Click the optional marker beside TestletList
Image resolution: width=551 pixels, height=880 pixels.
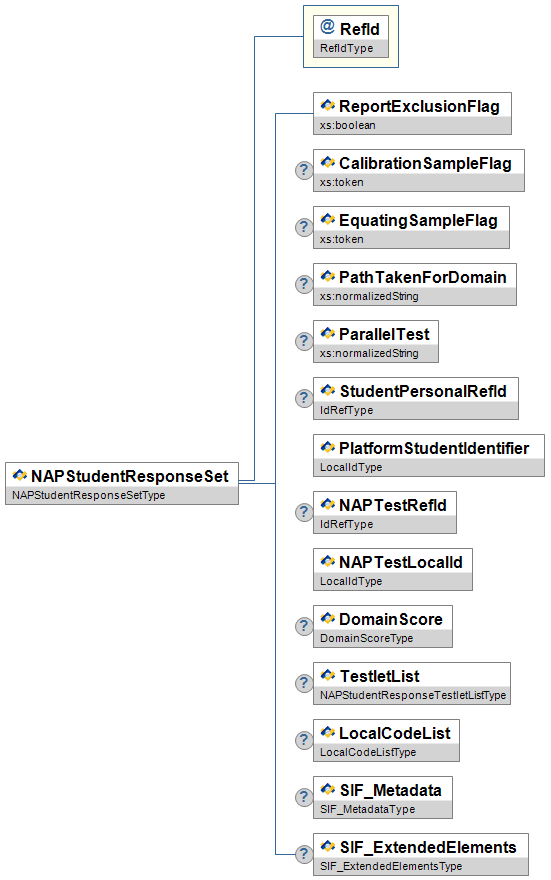[x=304, y=684]
